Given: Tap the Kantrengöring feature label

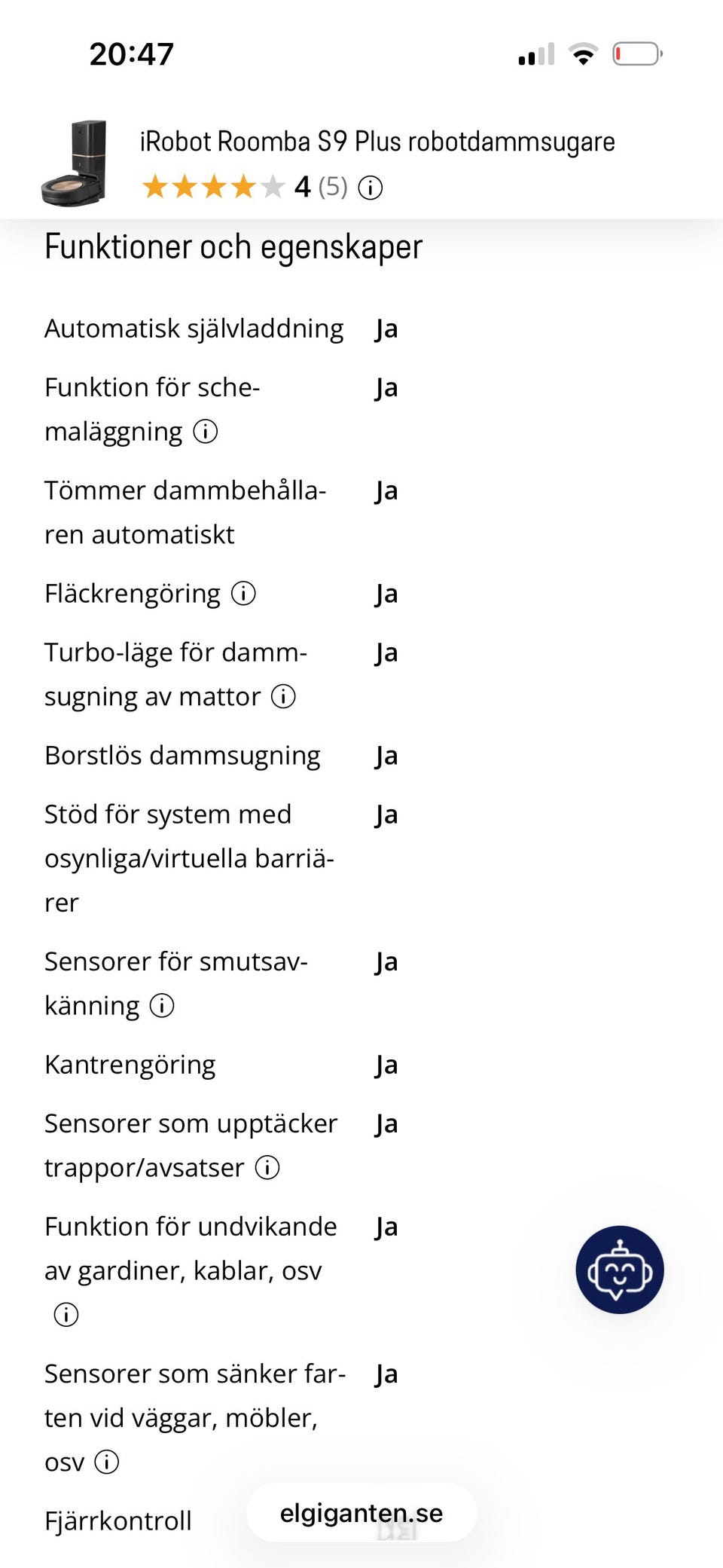Looking at the screenshot, I should point(130,1065).
